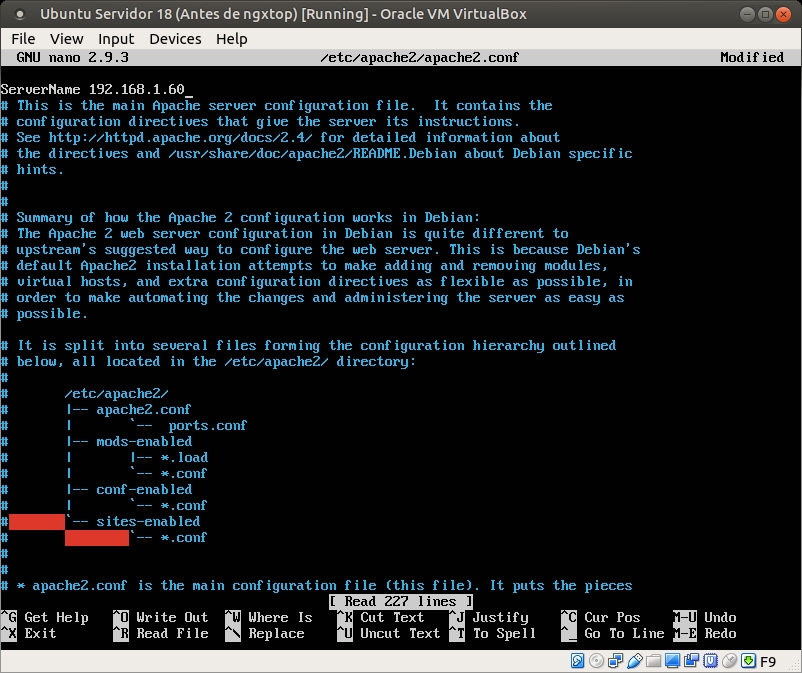802x673 pixels.
Task: Maximize the VirtualBox VM window
Action: pyautogui.click(x=766, y=14)
